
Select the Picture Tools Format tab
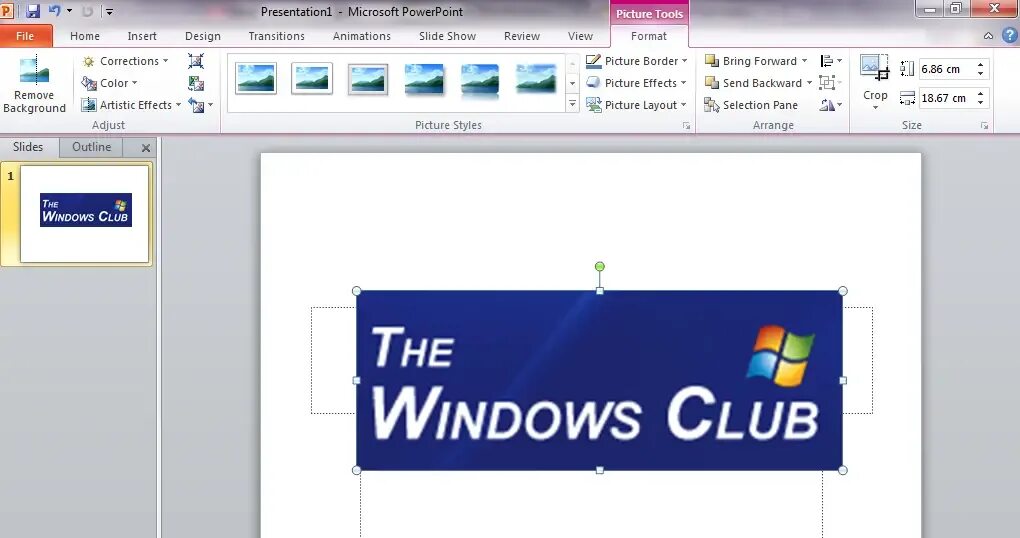649,36
